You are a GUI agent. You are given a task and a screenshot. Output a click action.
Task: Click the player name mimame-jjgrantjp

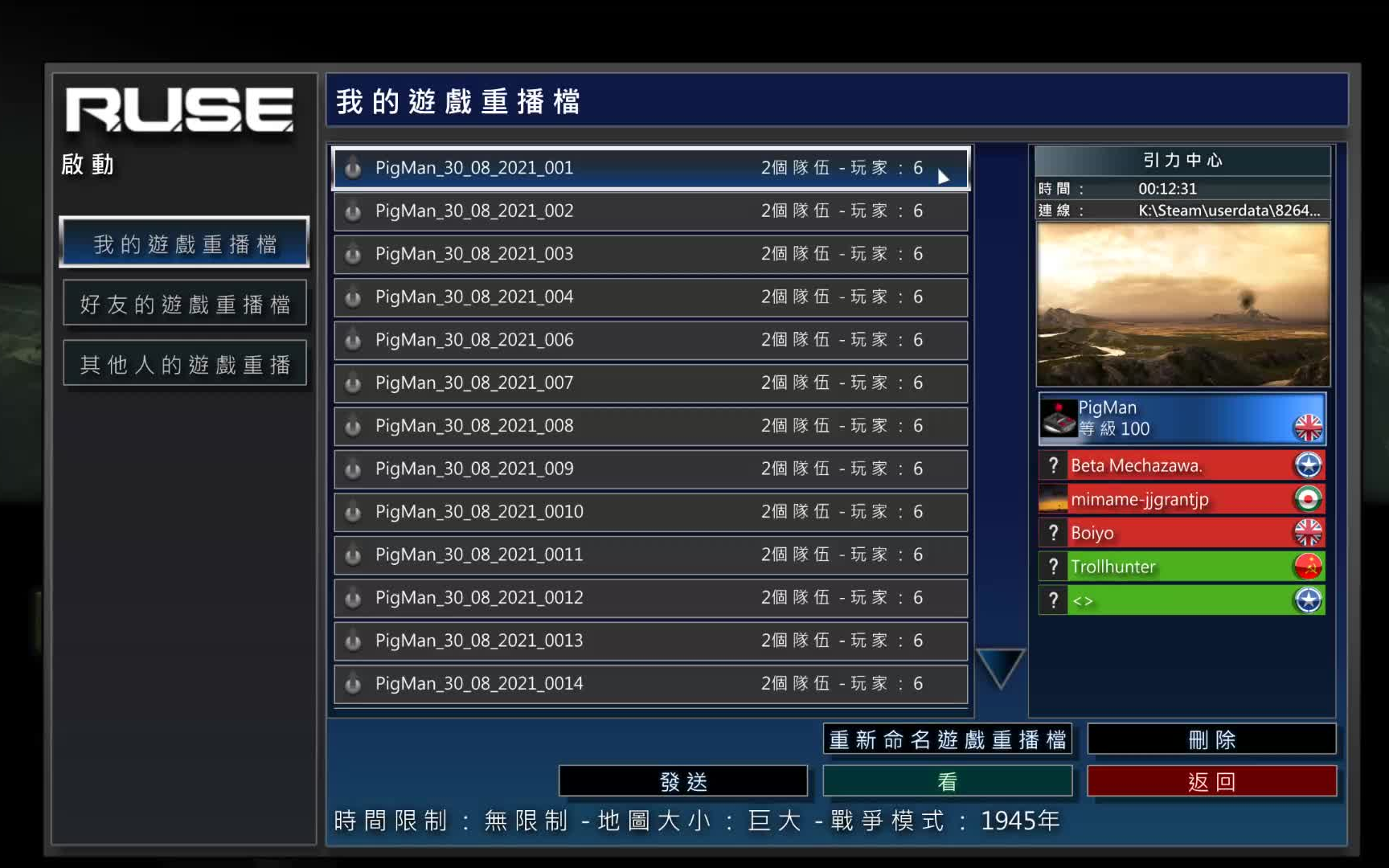tap(1139, 500)
